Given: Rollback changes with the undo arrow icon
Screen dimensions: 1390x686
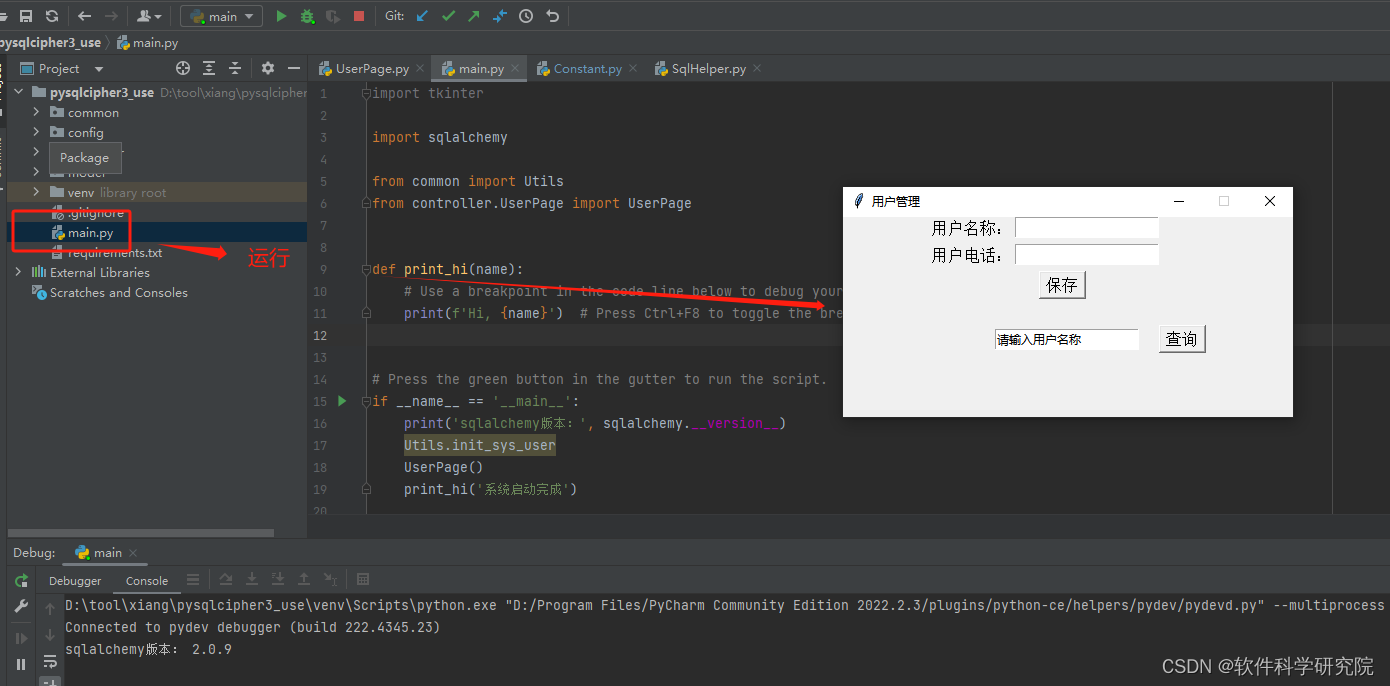Looking at the screenshot, I should (x=552, y=16).
